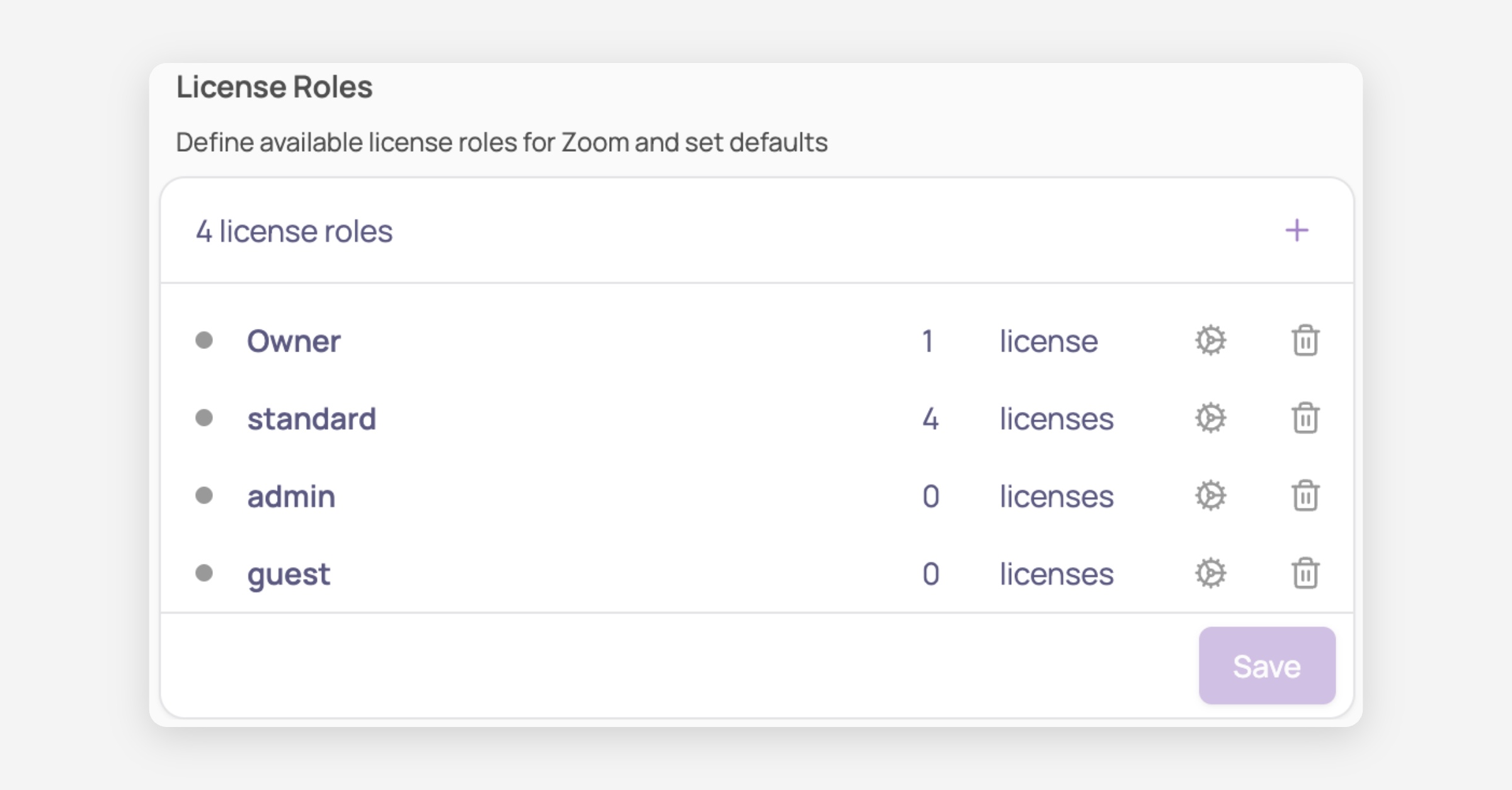Click the Save button

(x=1266, y=666)
